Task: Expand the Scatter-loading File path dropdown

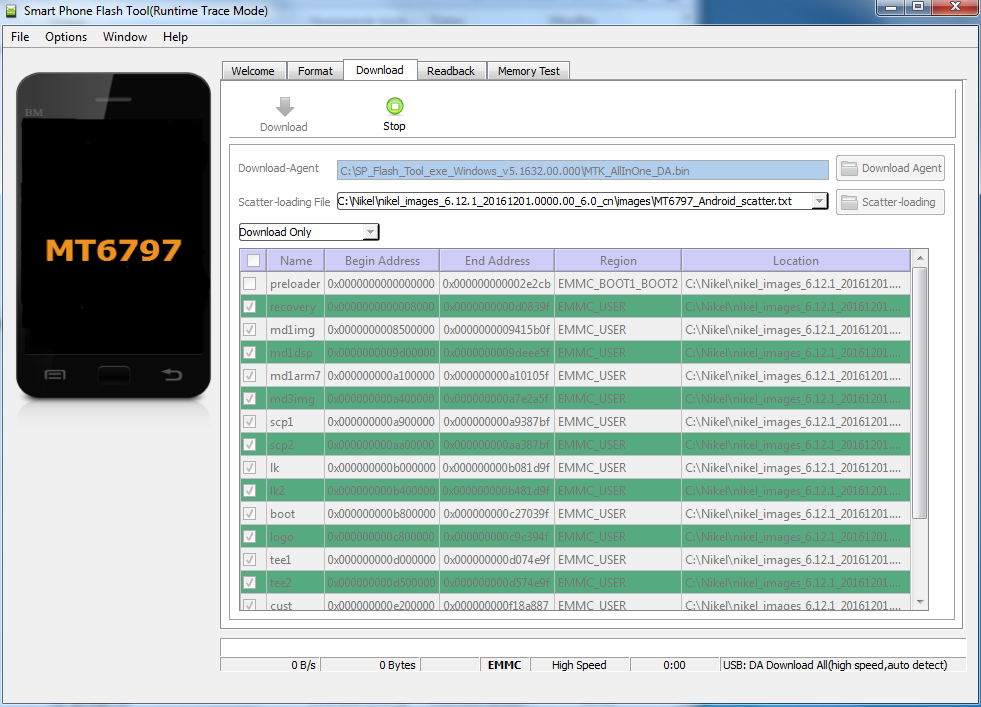Action: click(820, 201)
